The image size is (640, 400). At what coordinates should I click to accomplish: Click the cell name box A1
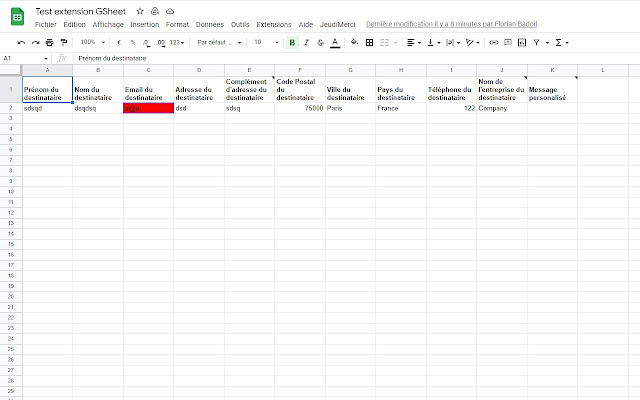click(x=25, y=58)
